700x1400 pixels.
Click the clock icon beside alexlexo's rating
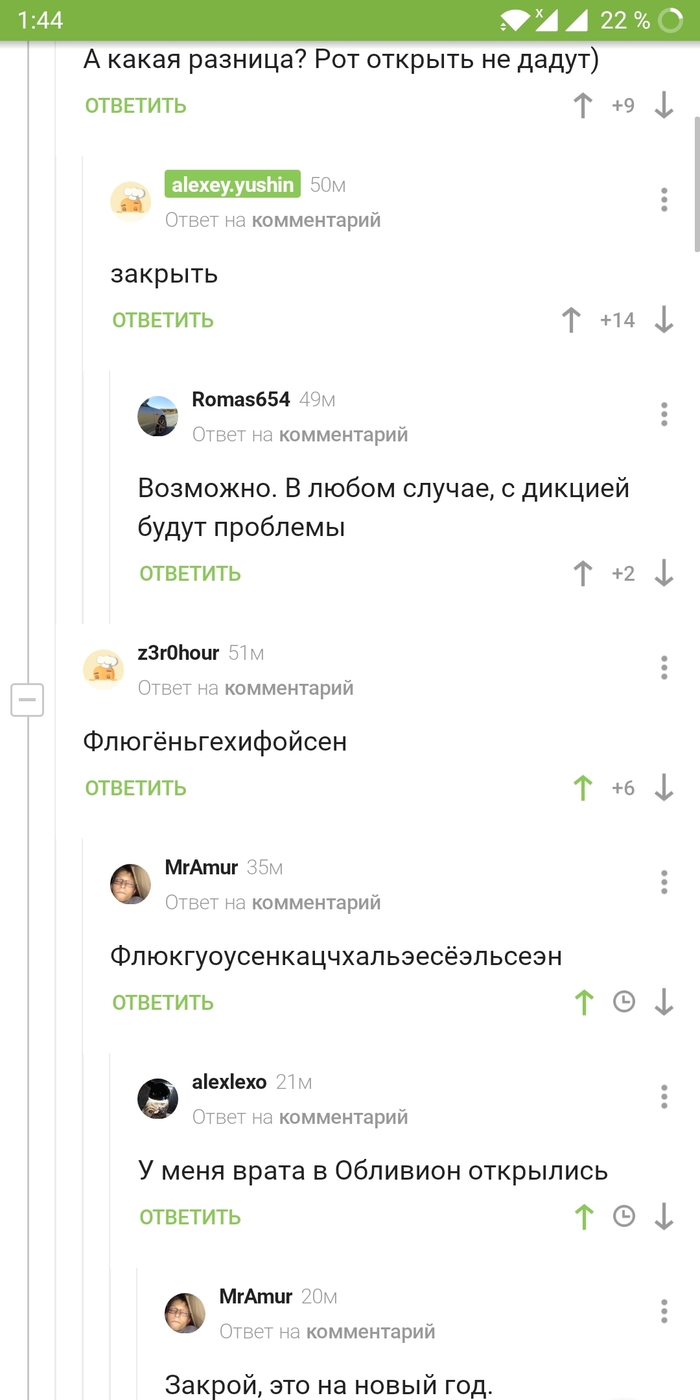pos(623,1217)
